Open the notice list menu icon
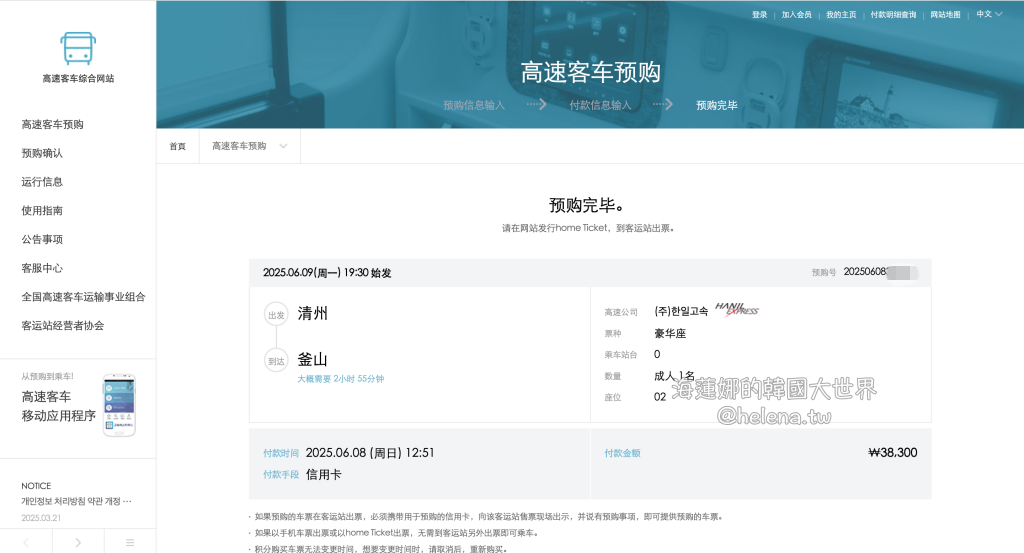Image resolution: width=1024 pixels, height=553 pixels. click(x=130, y=542)
